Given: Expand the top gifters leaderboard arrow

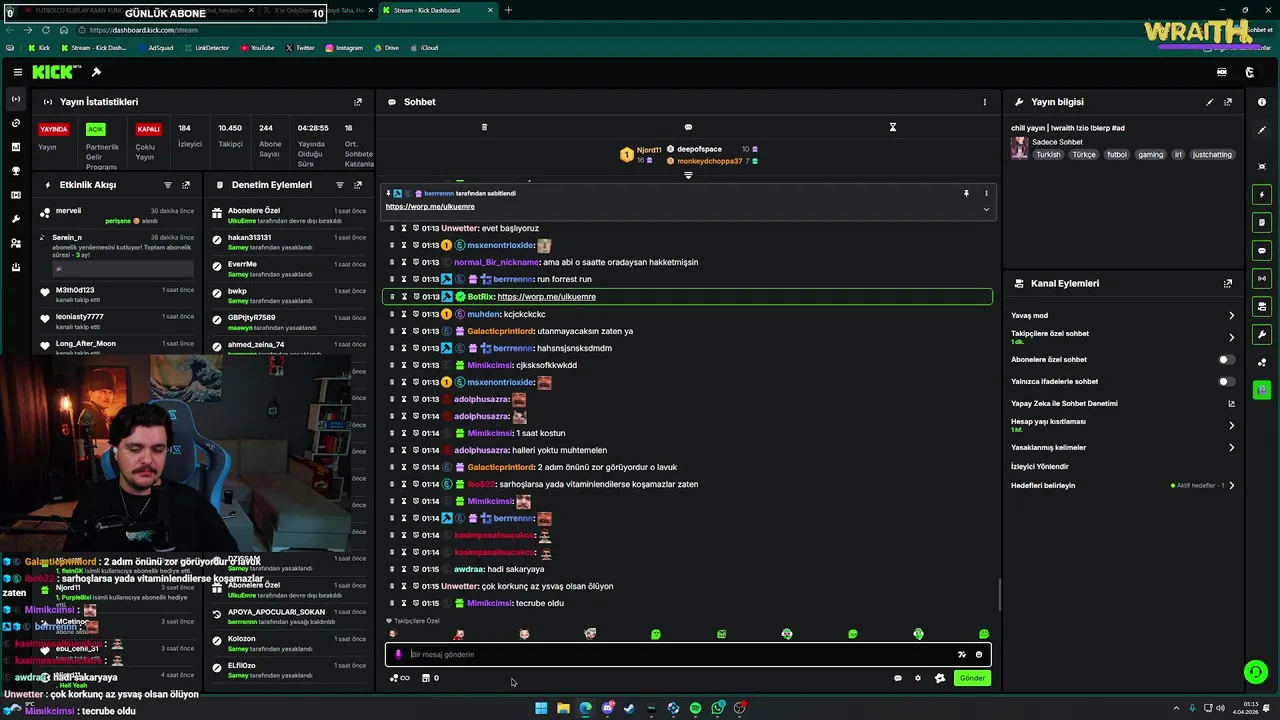Looking at the screenshot, I should [x=688, y=176].
